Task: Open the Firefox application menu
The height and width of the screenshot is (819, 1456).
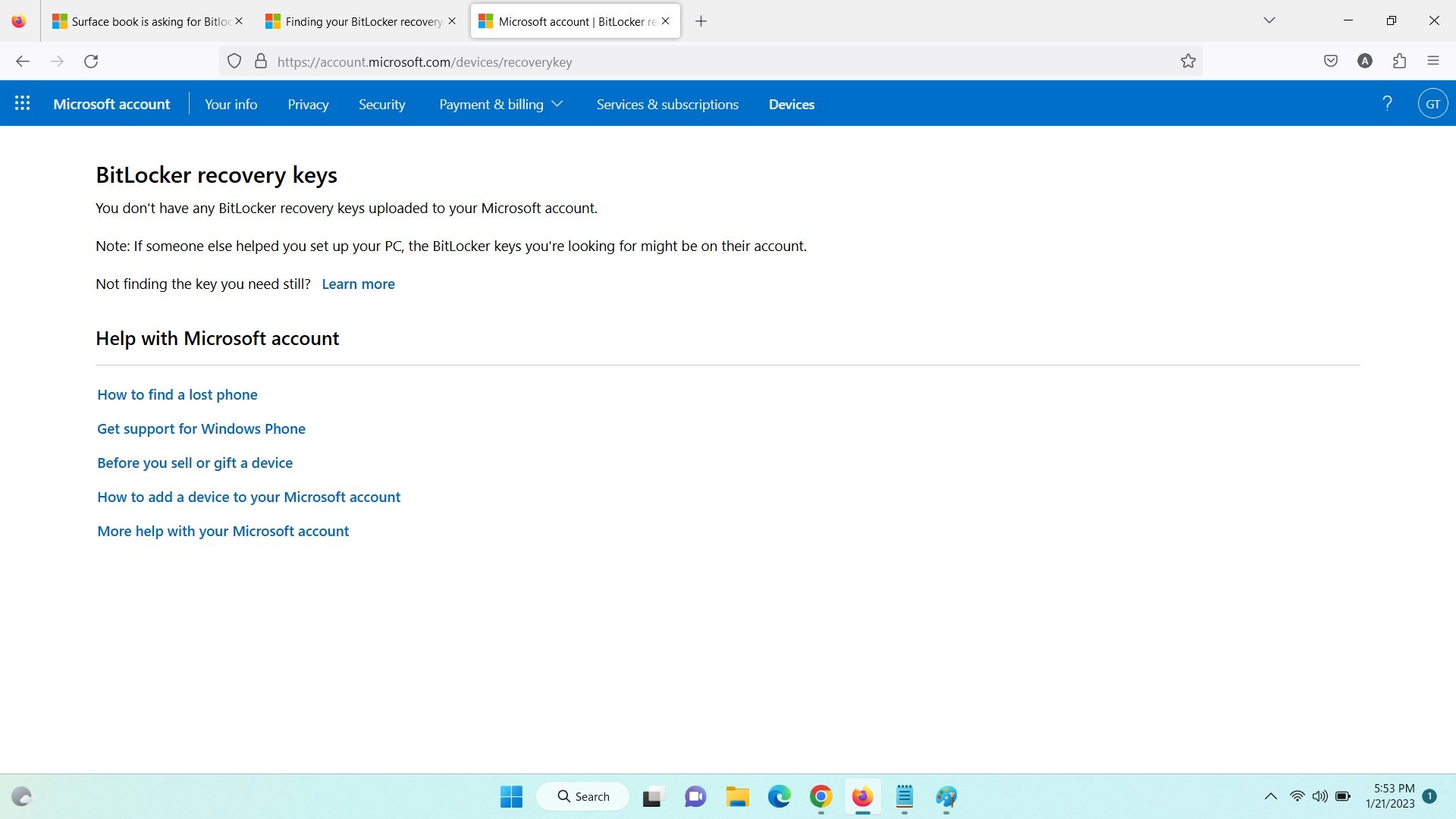Action: pos(1434,61)
